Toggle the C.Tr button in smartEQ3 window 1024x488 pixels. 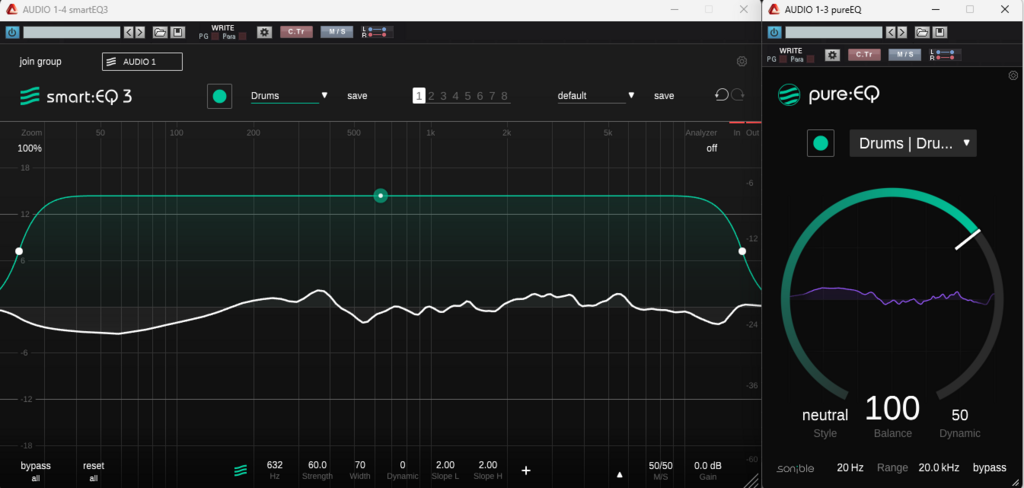coord(296,31)
